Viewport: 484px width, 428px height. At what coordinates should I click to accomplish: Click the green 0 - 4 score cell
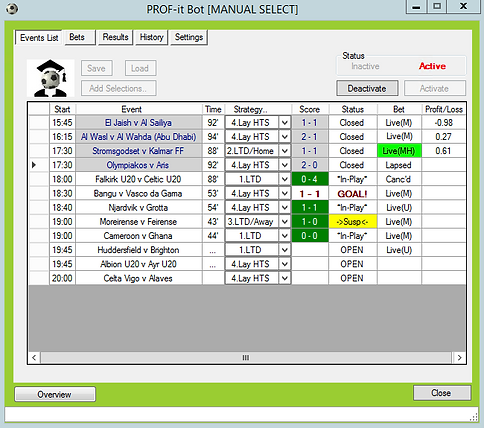[x=310, y=179]
